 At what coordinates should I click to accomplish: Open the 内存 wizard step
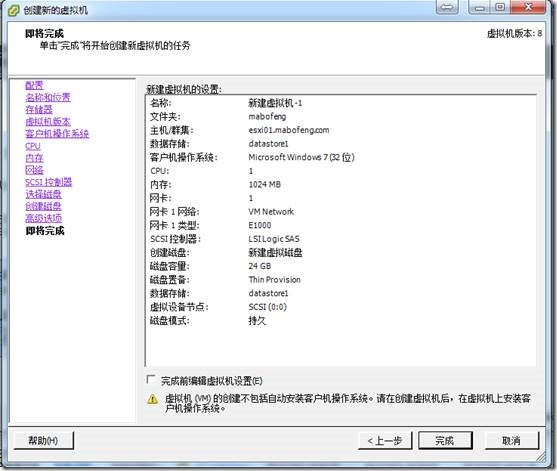[34, 158]
